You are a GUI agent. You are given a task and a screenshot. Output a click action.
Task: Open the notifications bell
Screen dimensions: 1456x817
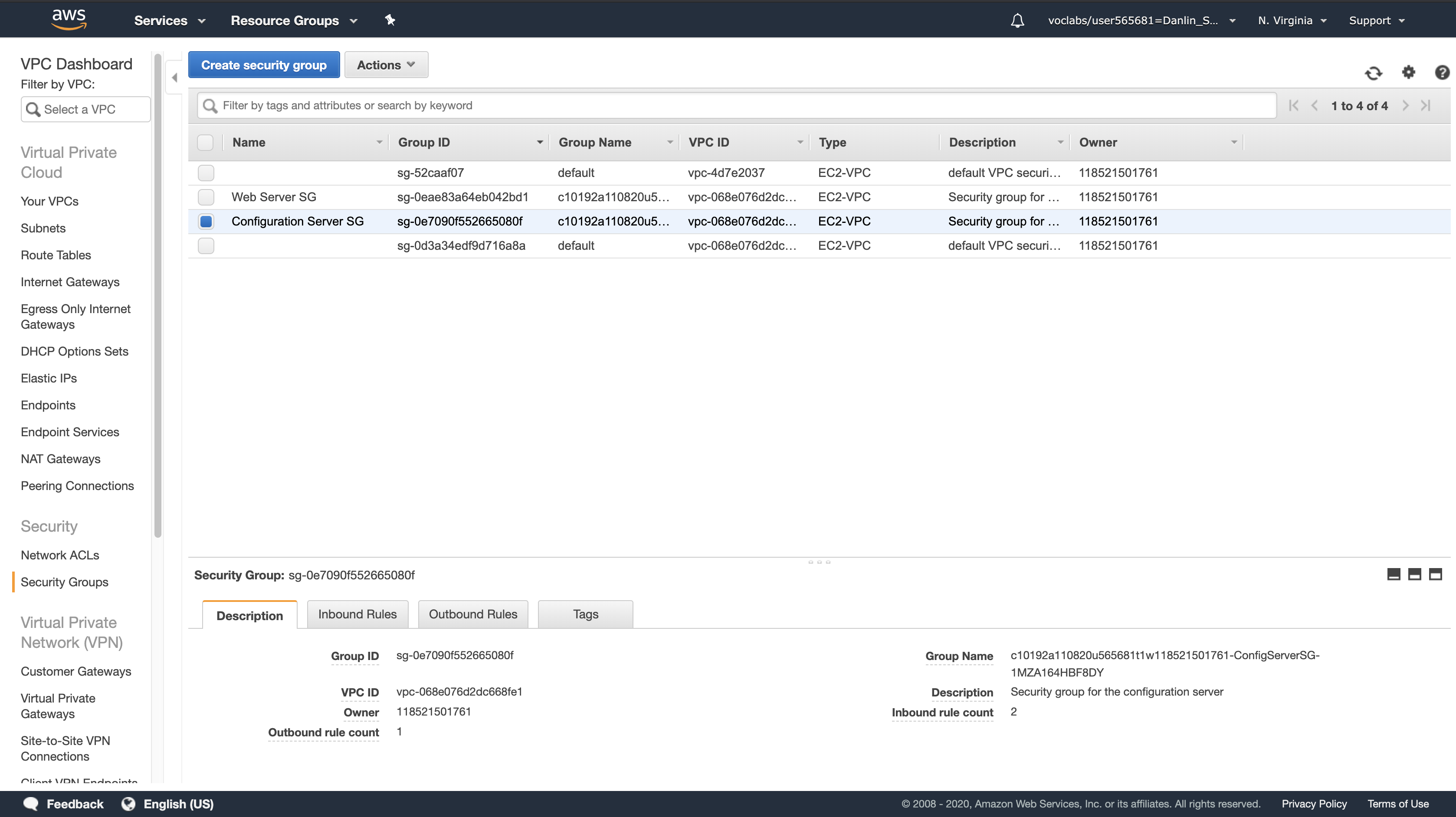point(1017,21)
